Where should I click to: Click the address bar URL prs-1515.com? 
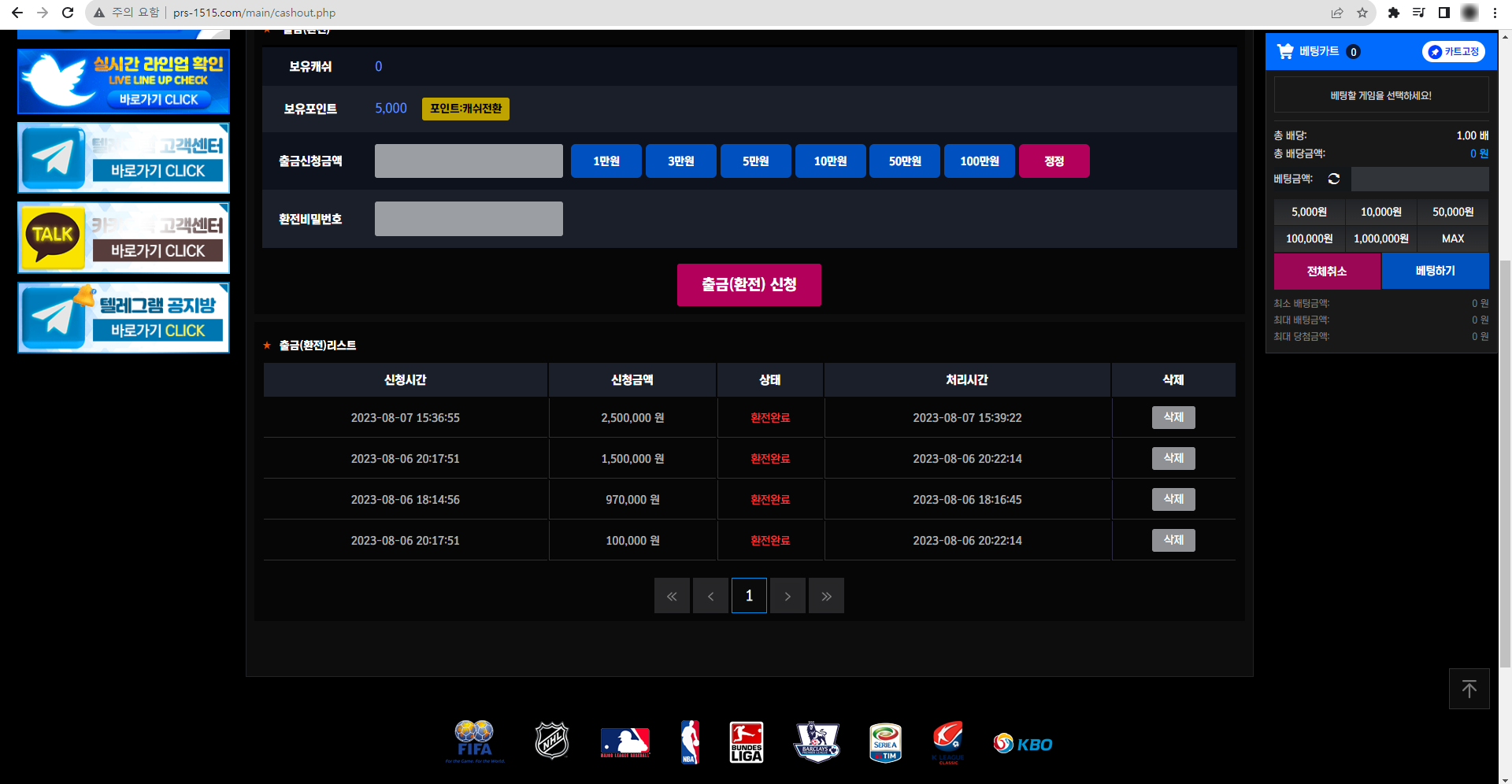[254, 13]
